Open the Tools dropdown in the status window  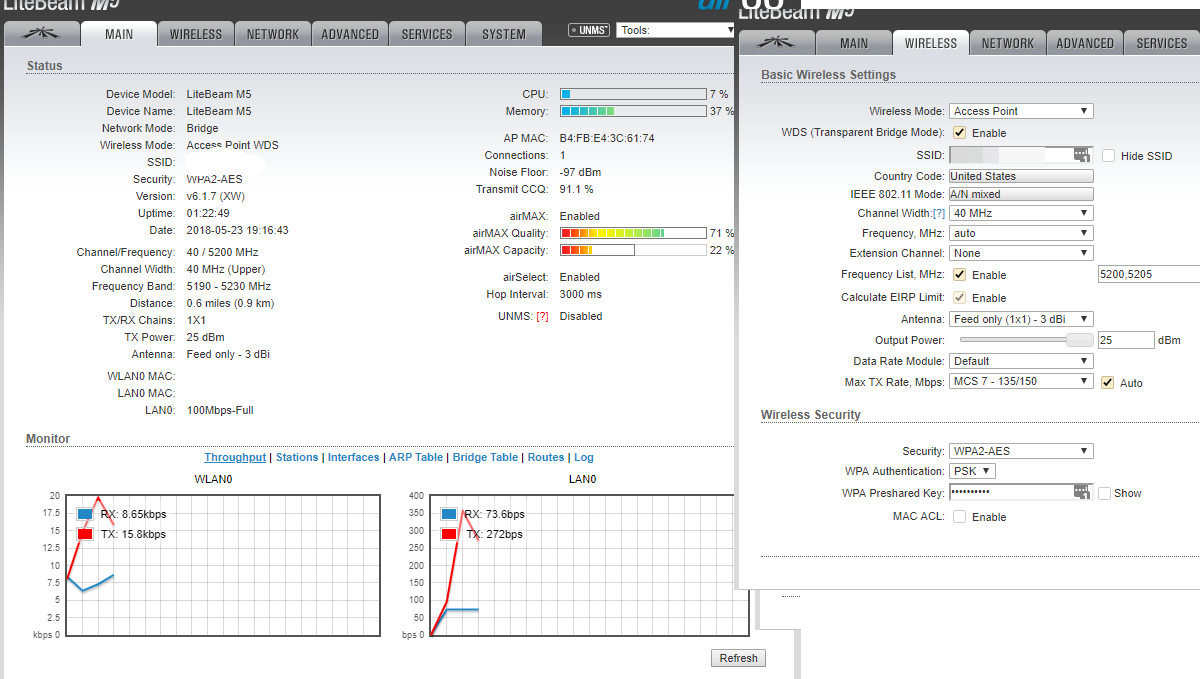coord(676,30)
